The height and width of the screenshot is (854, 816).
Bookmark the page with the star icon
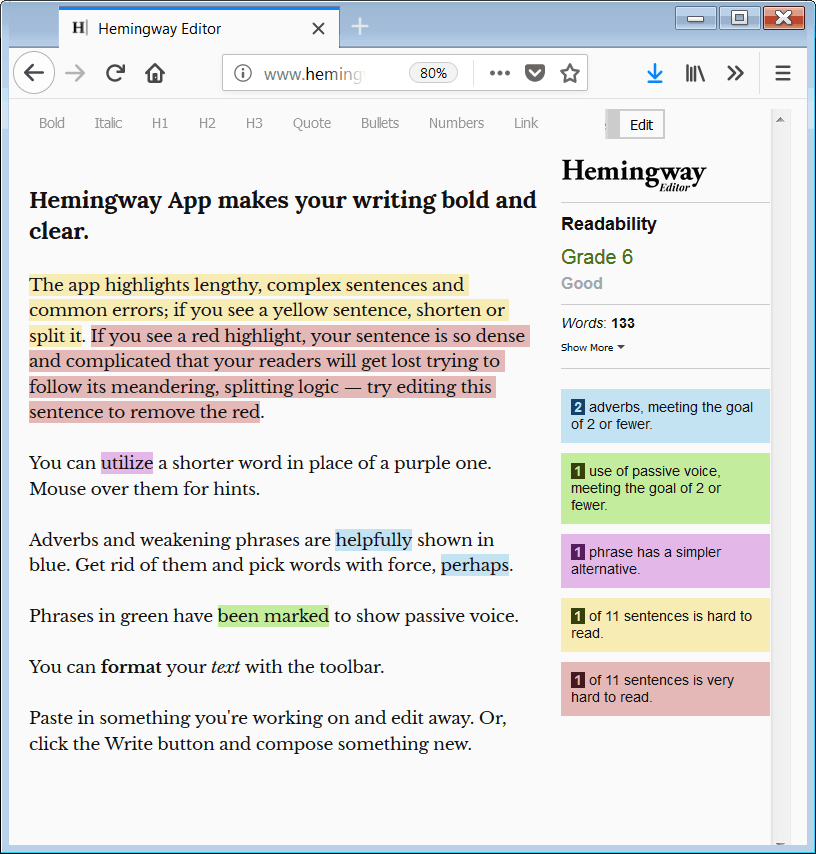point(570,73)
